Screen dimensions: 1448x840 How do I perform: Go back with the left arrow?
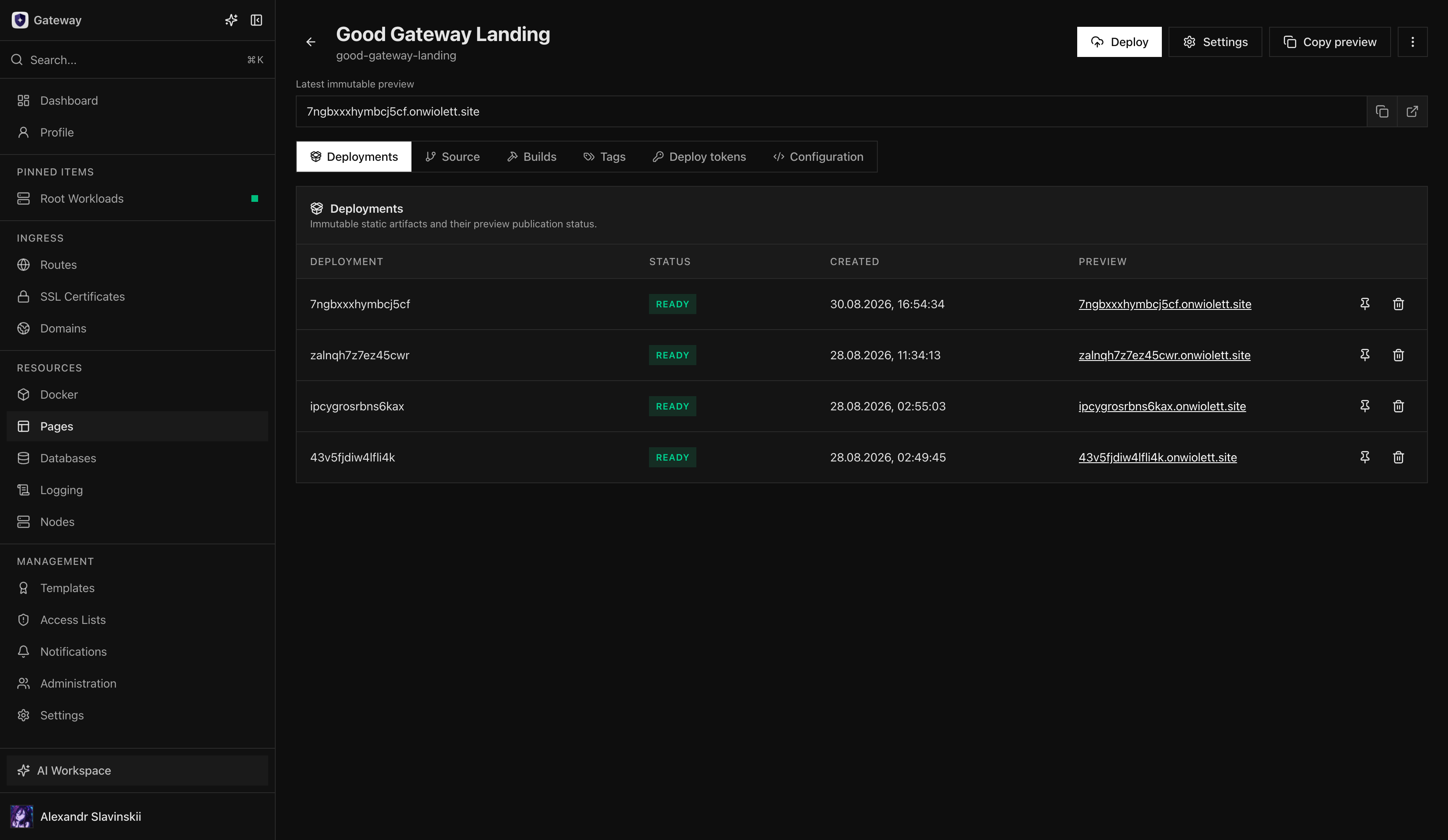[x=310, y=42]
